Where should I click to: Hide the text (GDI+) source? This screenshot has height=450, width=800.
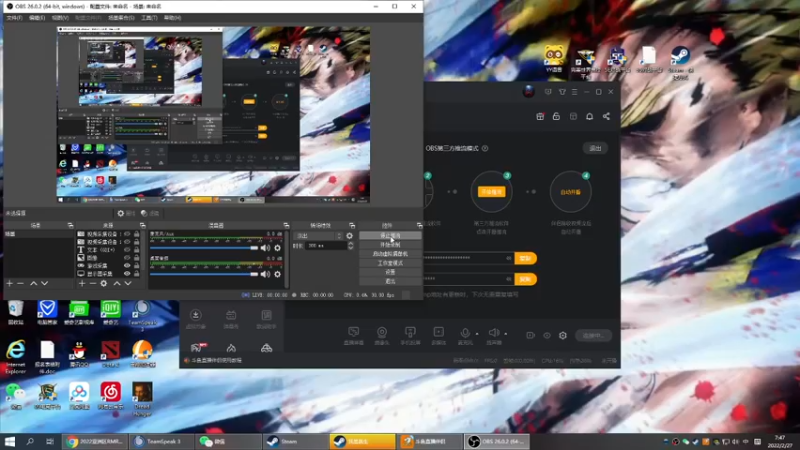click(x=127, y=250)
